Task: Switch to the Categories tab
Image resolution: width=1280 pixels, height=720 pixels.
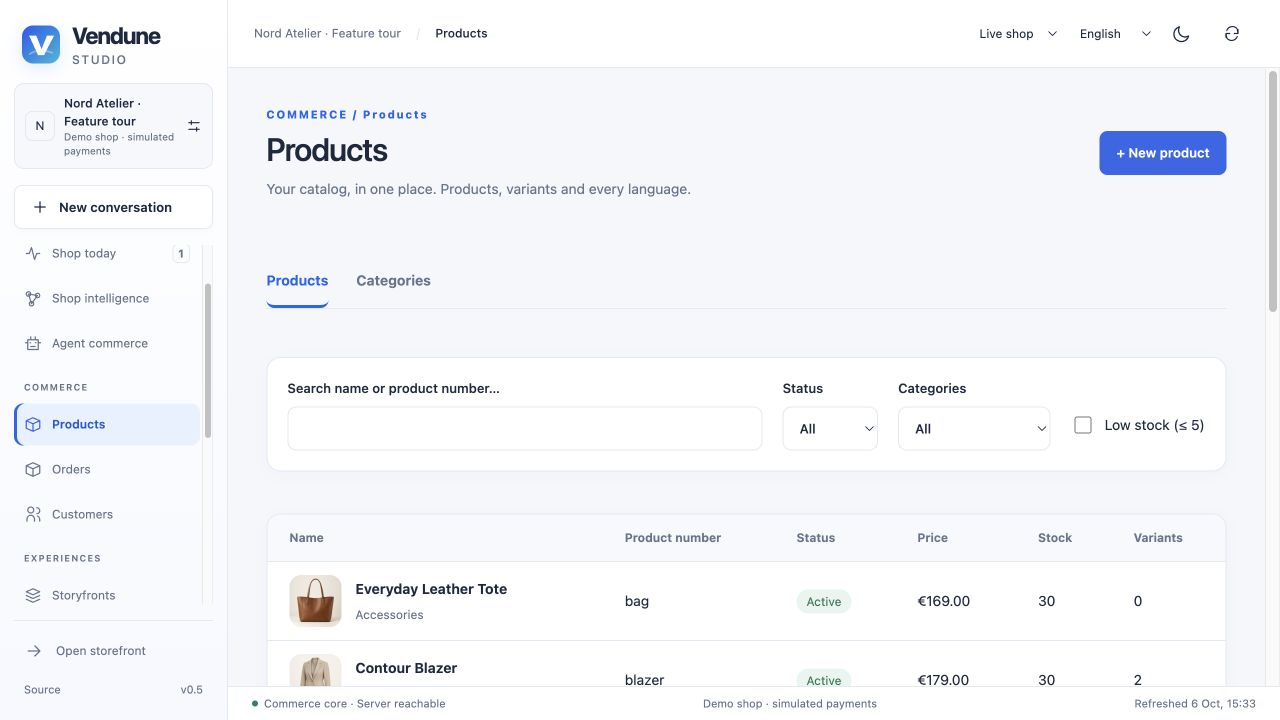Action: coord(393,281)
